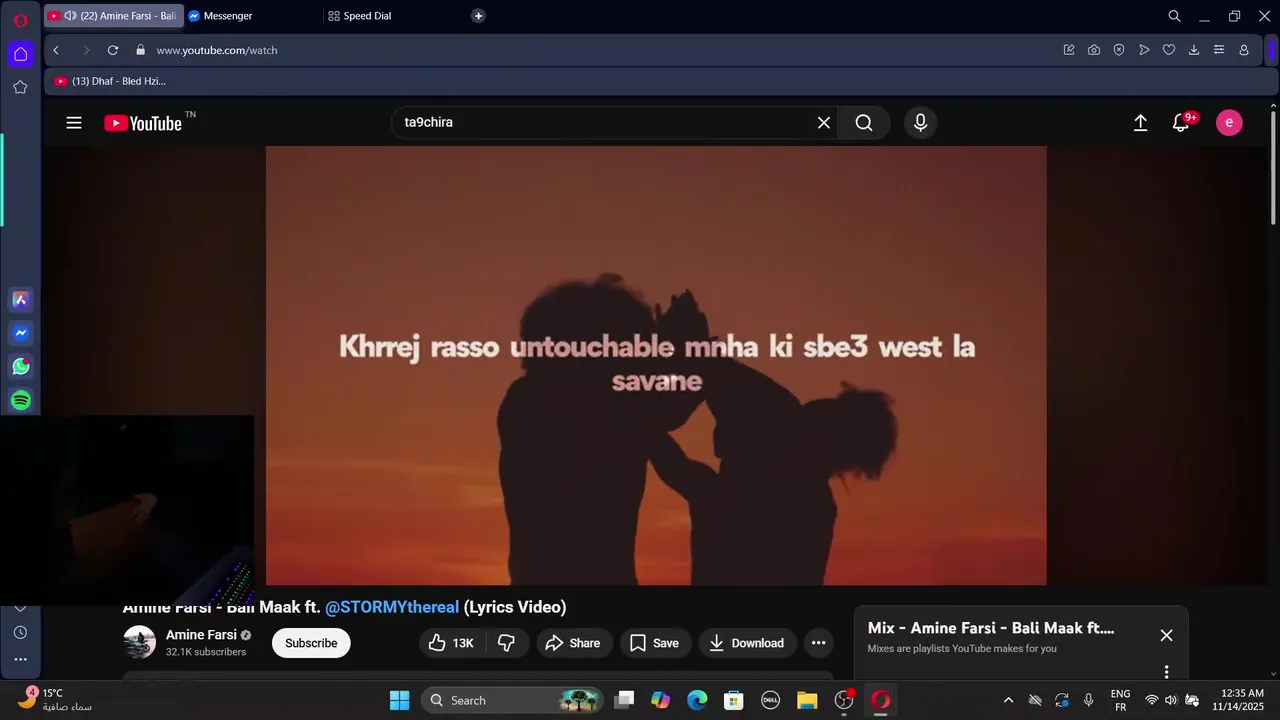Open the Dhaf - Bled Hzi bookmark

coord(110,81)
